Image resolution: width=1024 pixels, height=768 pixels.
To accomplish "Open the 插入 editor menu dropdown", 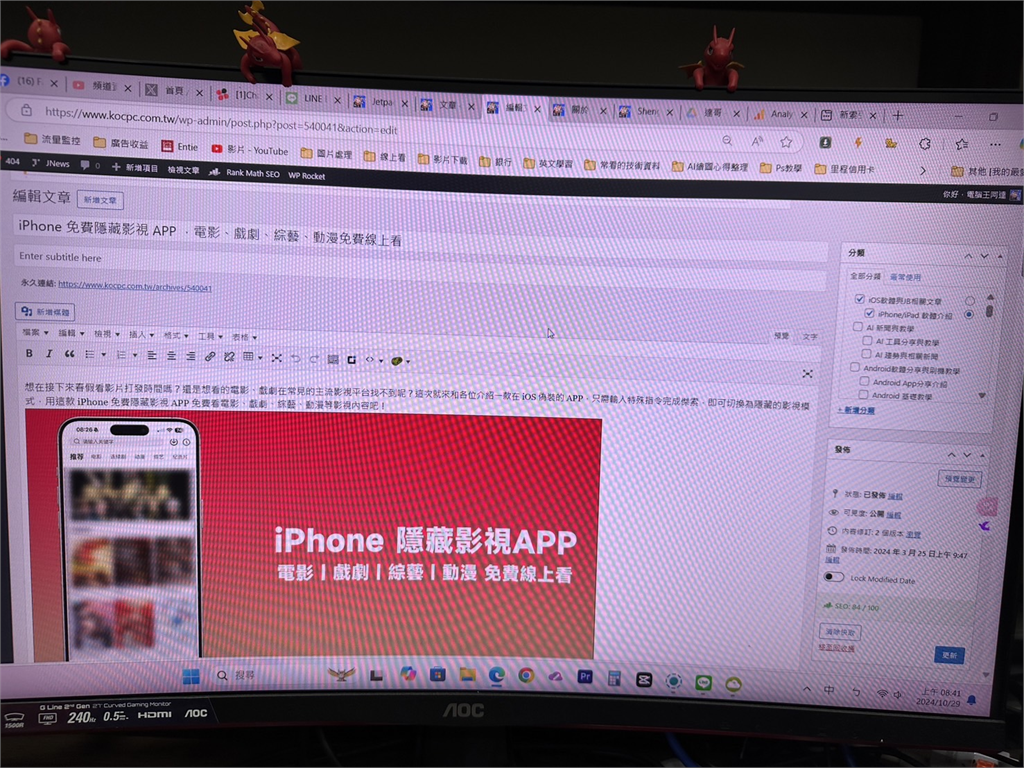I will pos(142,334).
